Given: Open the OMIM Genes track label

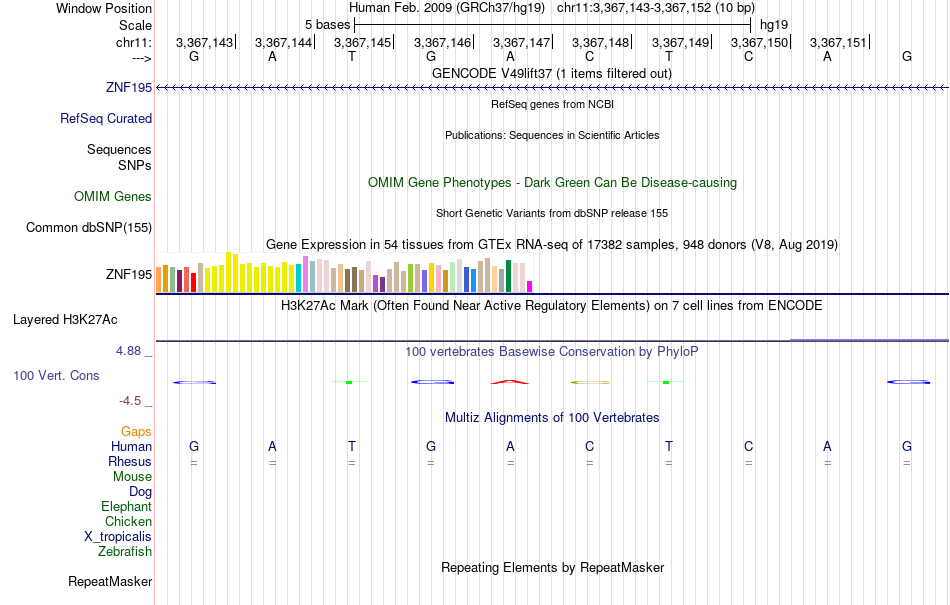Looking at the screenshot, I should (x=112, y=196).
